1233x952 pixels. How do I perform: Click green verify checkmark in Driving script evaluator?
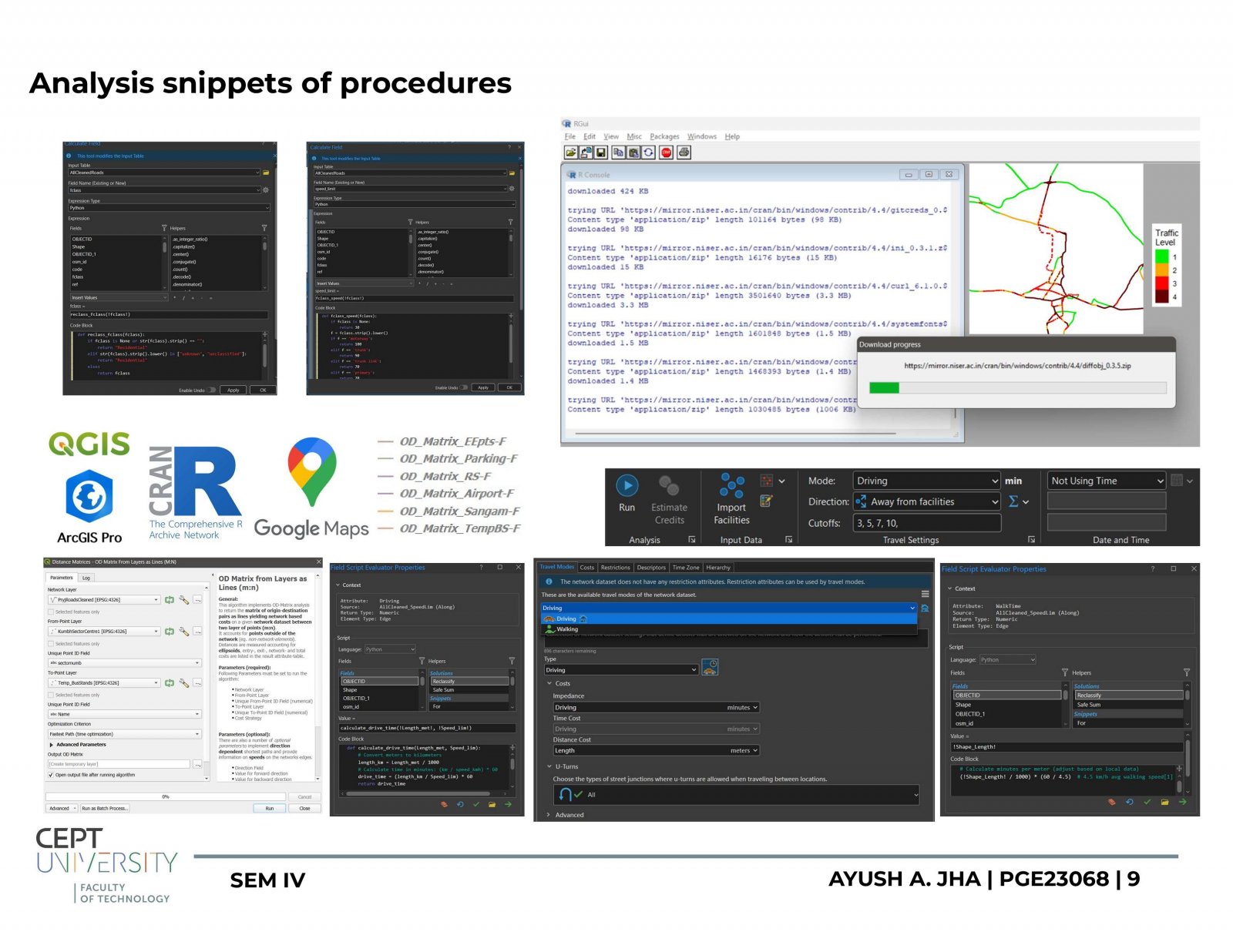pos(476,804)
